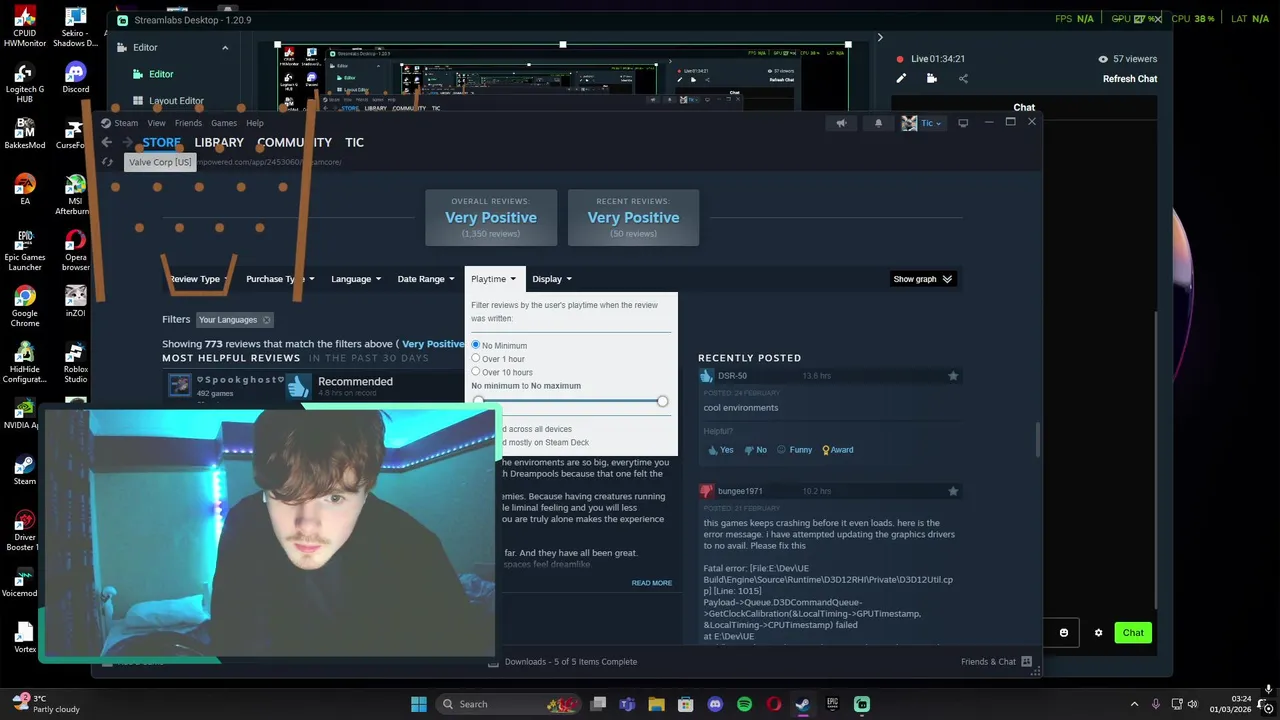Collapse the Playtime filter dropdown
The height and width of the screenshot is (720, 1280).
coord(494,279)
